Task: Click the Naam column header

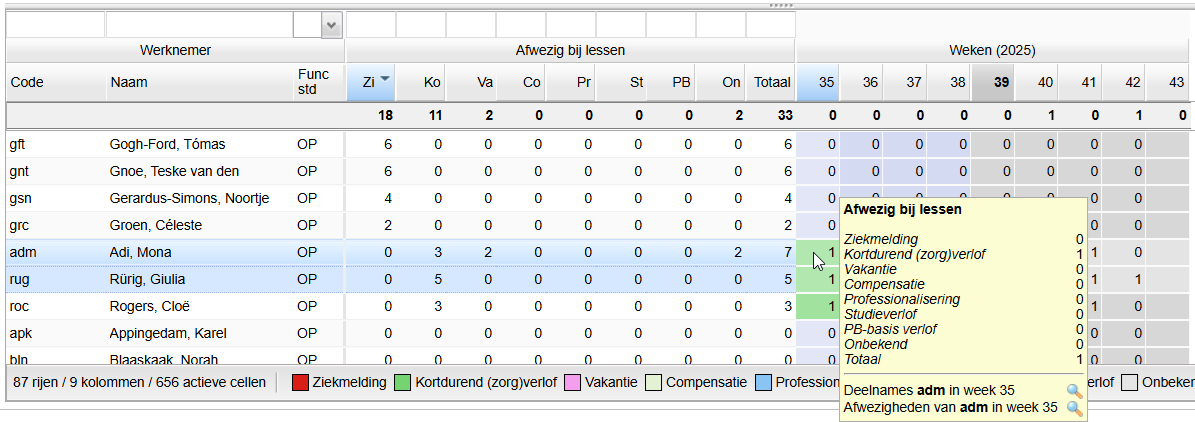Action: tap(199, 83)
